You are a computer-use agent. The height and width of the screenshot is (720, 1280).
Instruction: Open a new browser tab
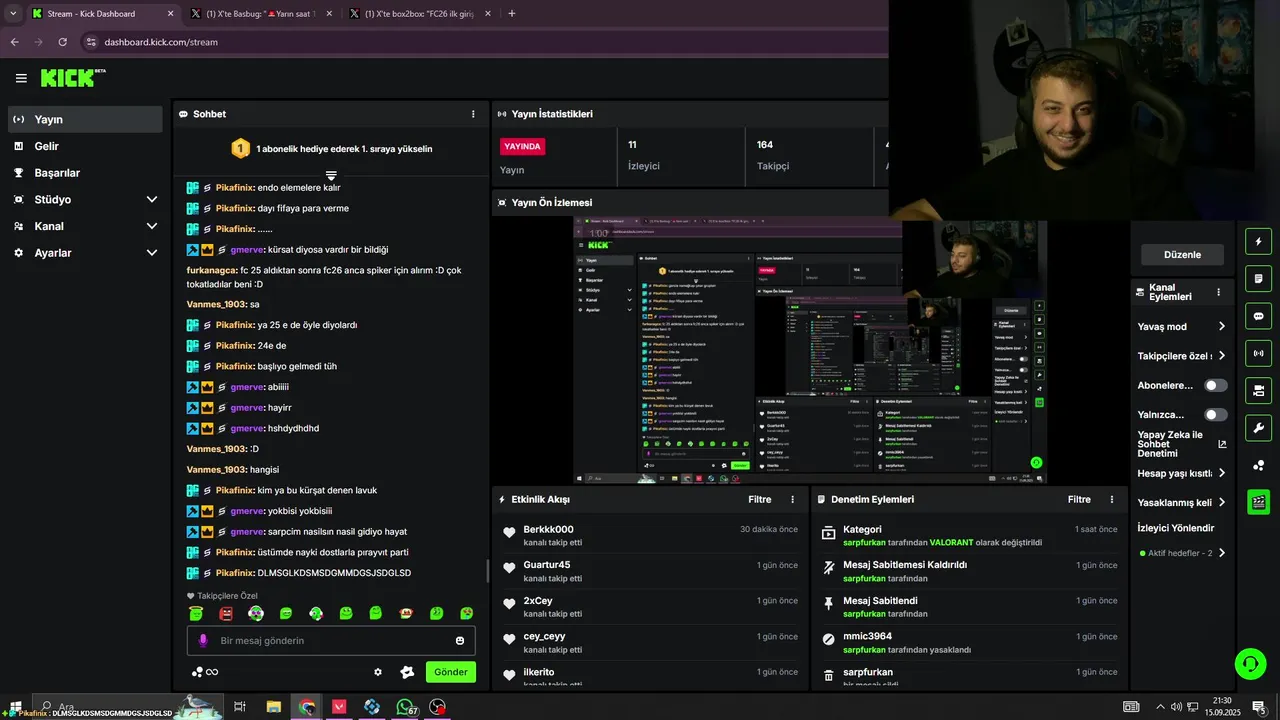512,13
